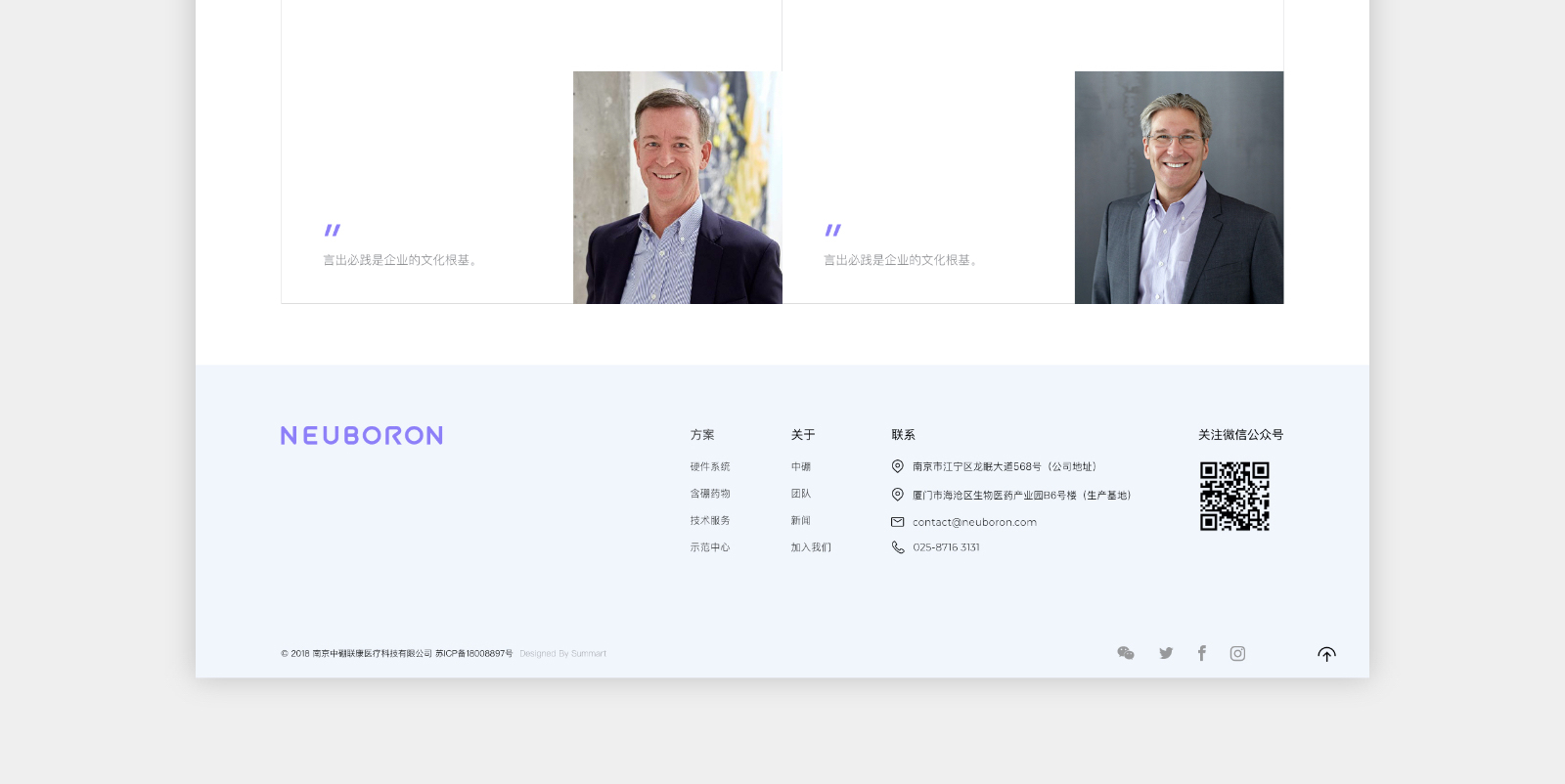Viewport: 1565px width, 784px height.
Task: Click the Xiamen 生物医药产业园 production base address
Action: click(1022, 495)
